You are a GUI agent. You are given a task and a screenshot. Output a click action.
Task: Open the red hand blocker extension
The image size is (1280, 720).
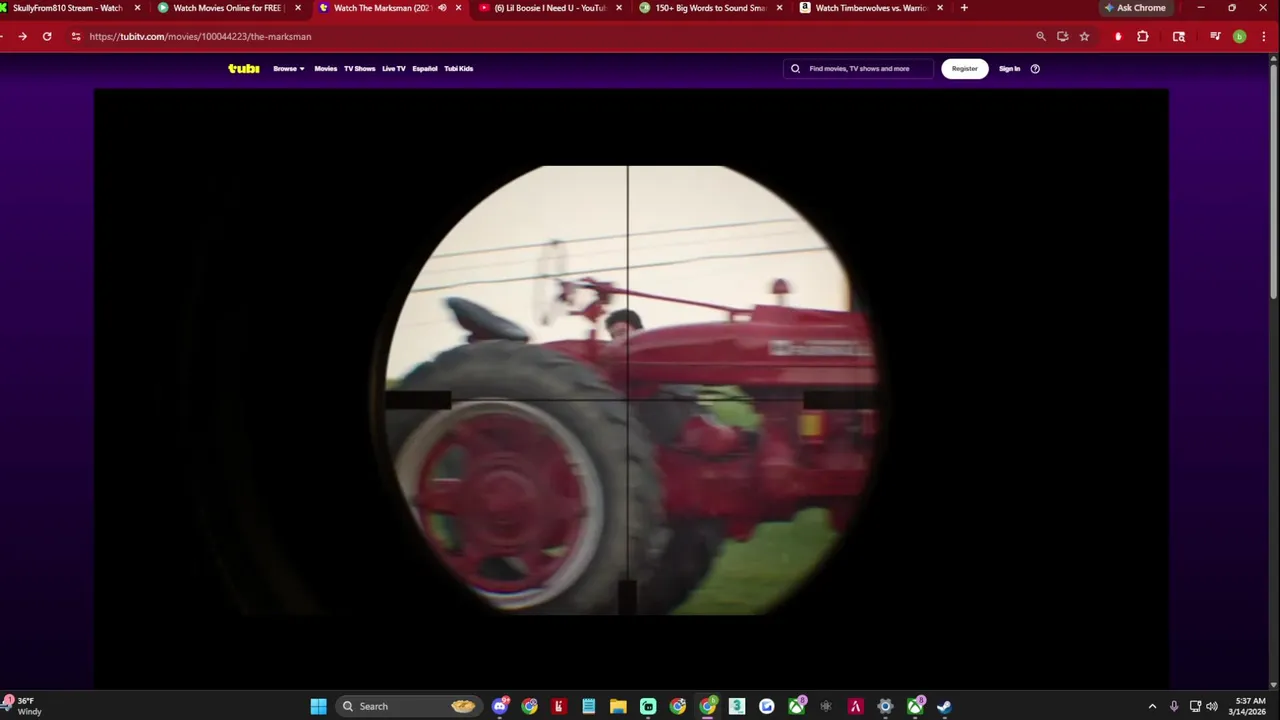coord(1118,36)
